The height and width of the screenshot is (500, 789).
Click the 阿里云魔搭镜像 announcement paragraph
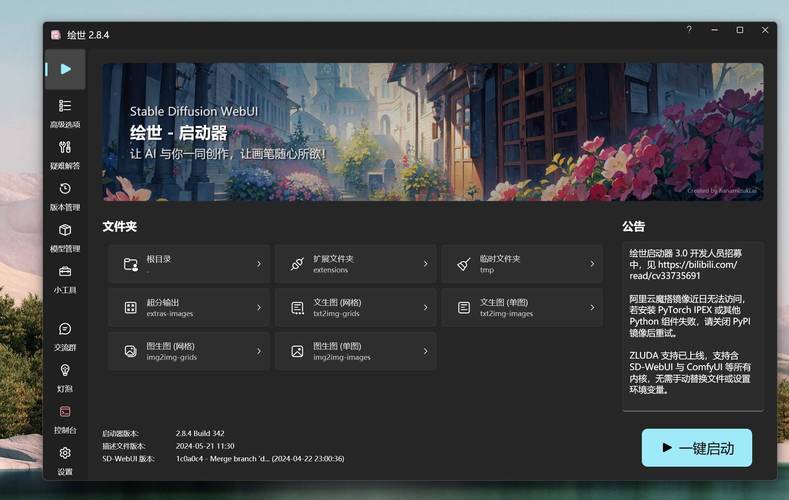[689, 316]
